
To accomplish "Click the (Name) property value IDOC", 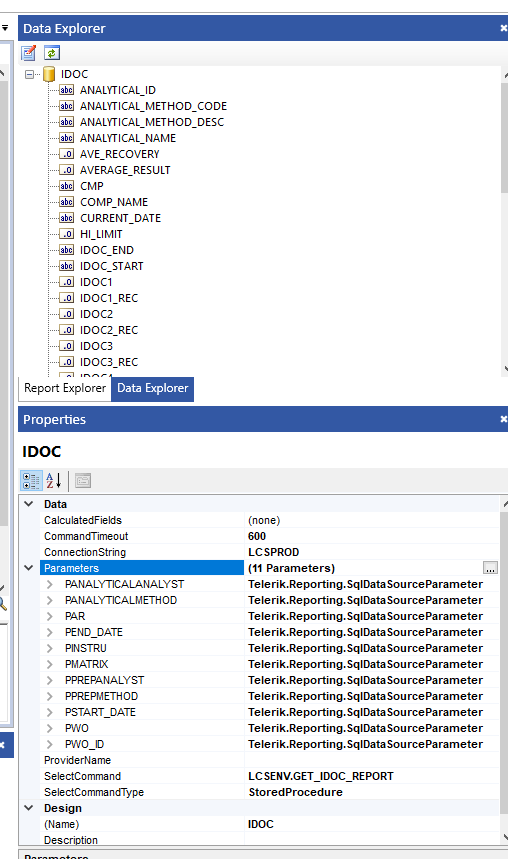I will click(x=261, y=824).
